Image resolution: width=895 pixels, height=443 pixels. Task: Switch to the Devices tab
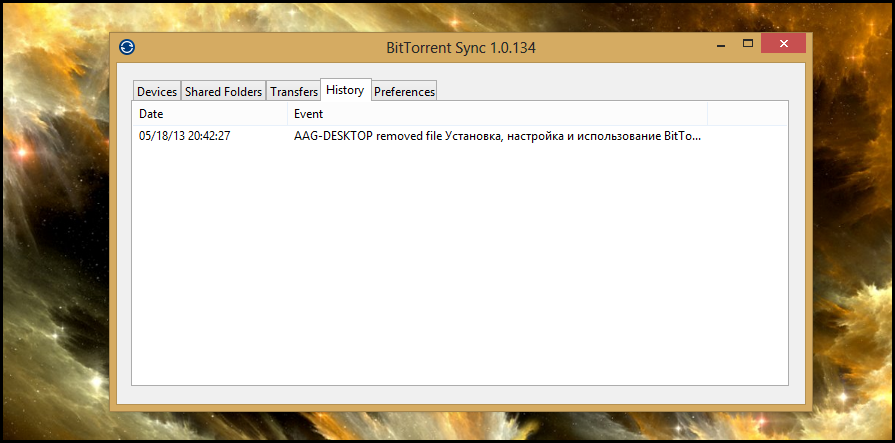(x=157, y=91)
